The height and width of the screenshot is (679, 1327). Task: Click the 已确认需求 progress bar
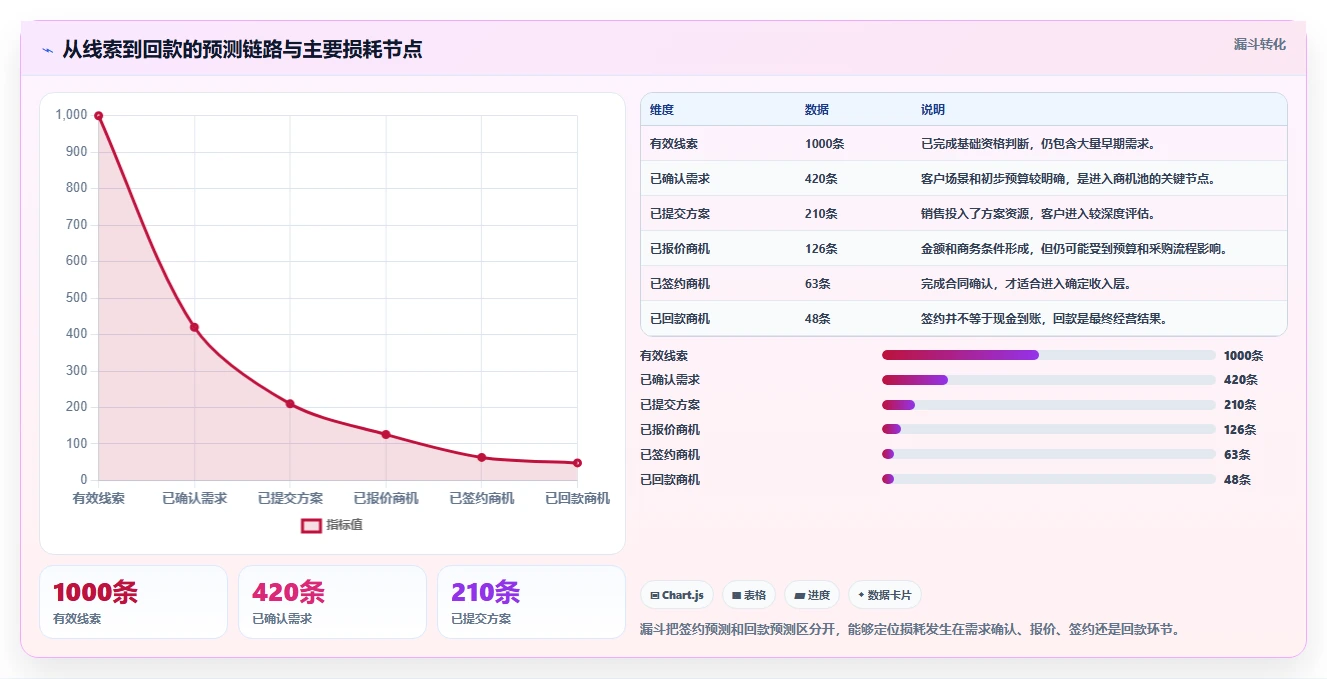[1049, 380]
